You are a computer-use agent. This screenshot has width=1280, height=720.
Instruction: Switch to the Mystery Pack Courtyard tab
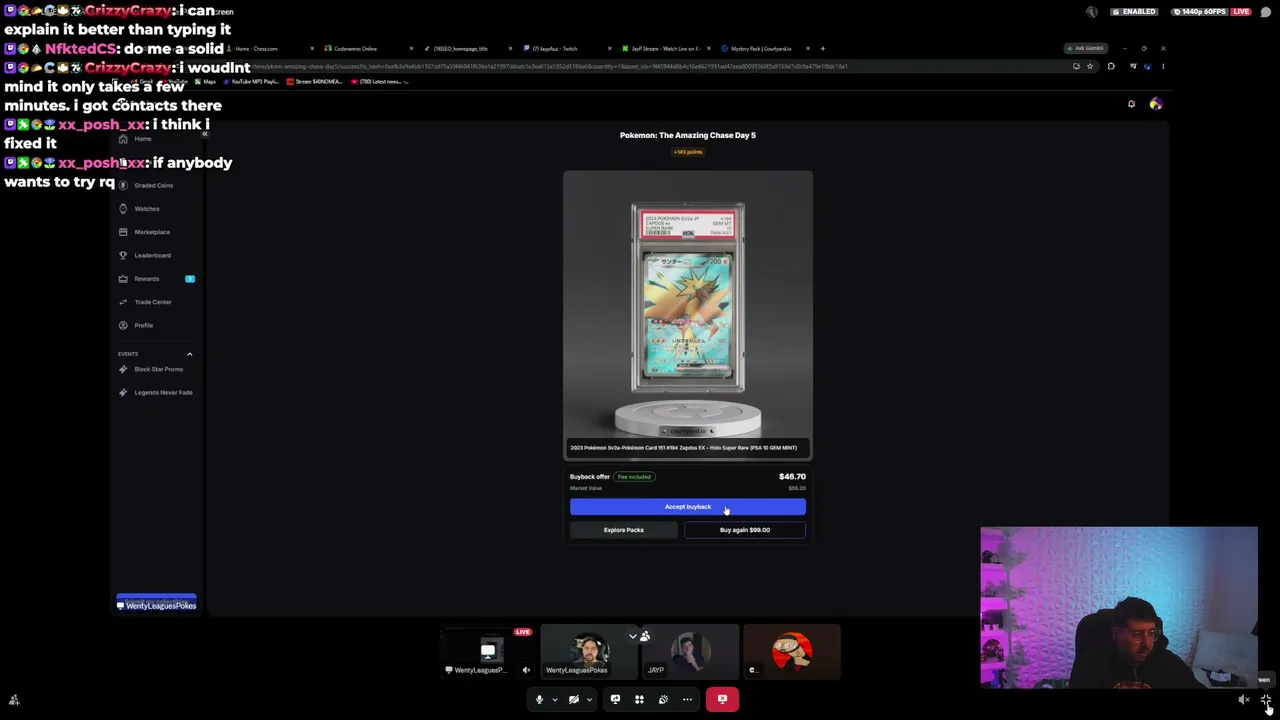[765, 48]
